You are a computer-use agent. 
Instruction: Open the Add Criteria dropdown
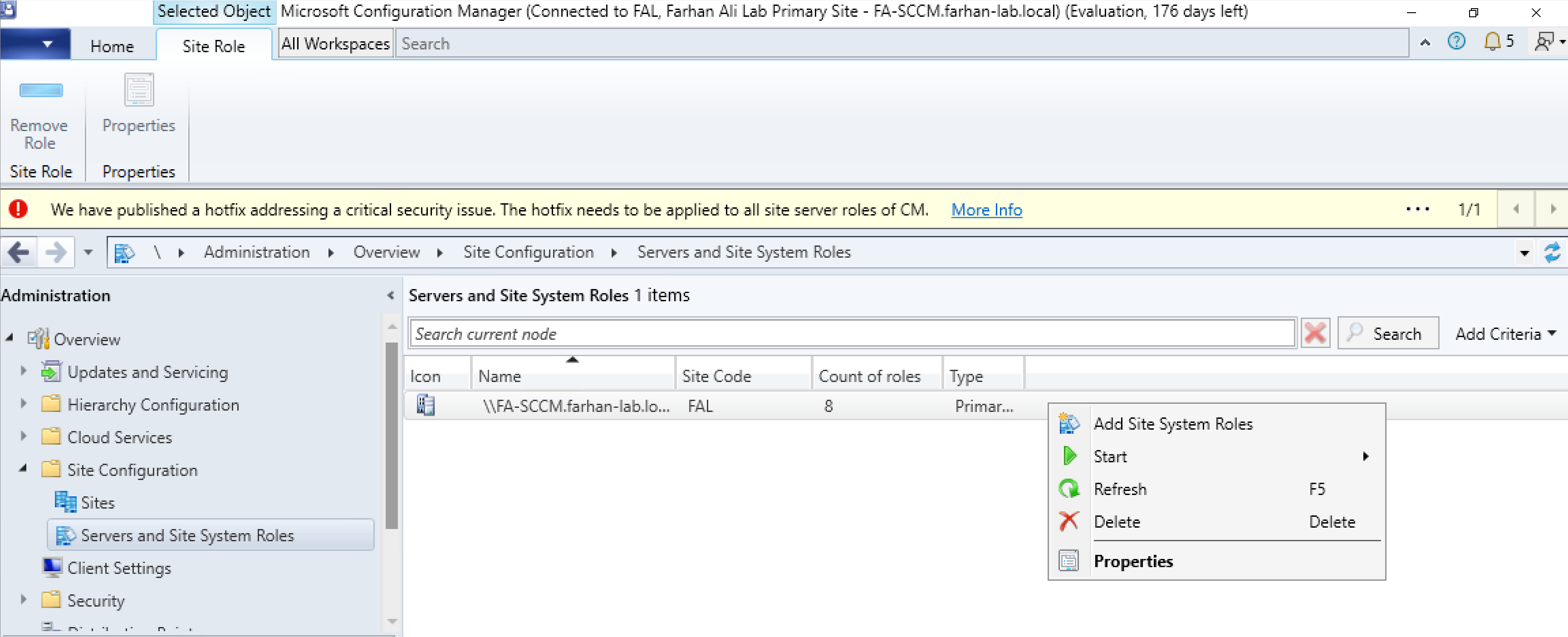(1504, 334)
